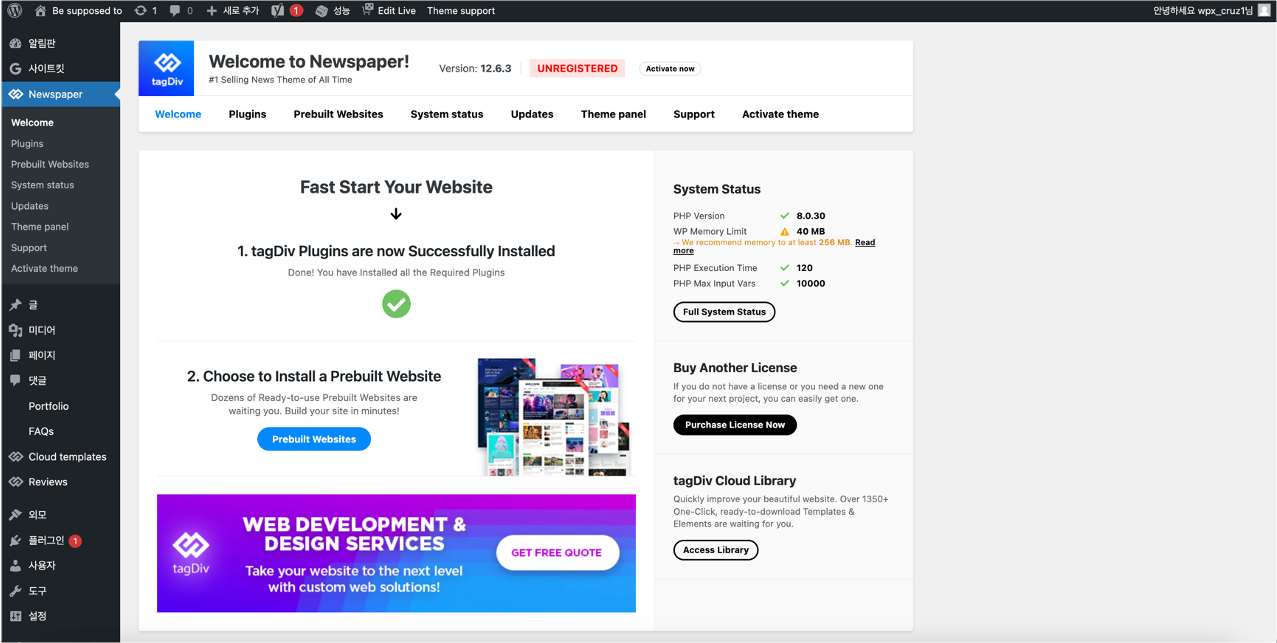Open 댓글 comments sidebar icon

point(15,381)
